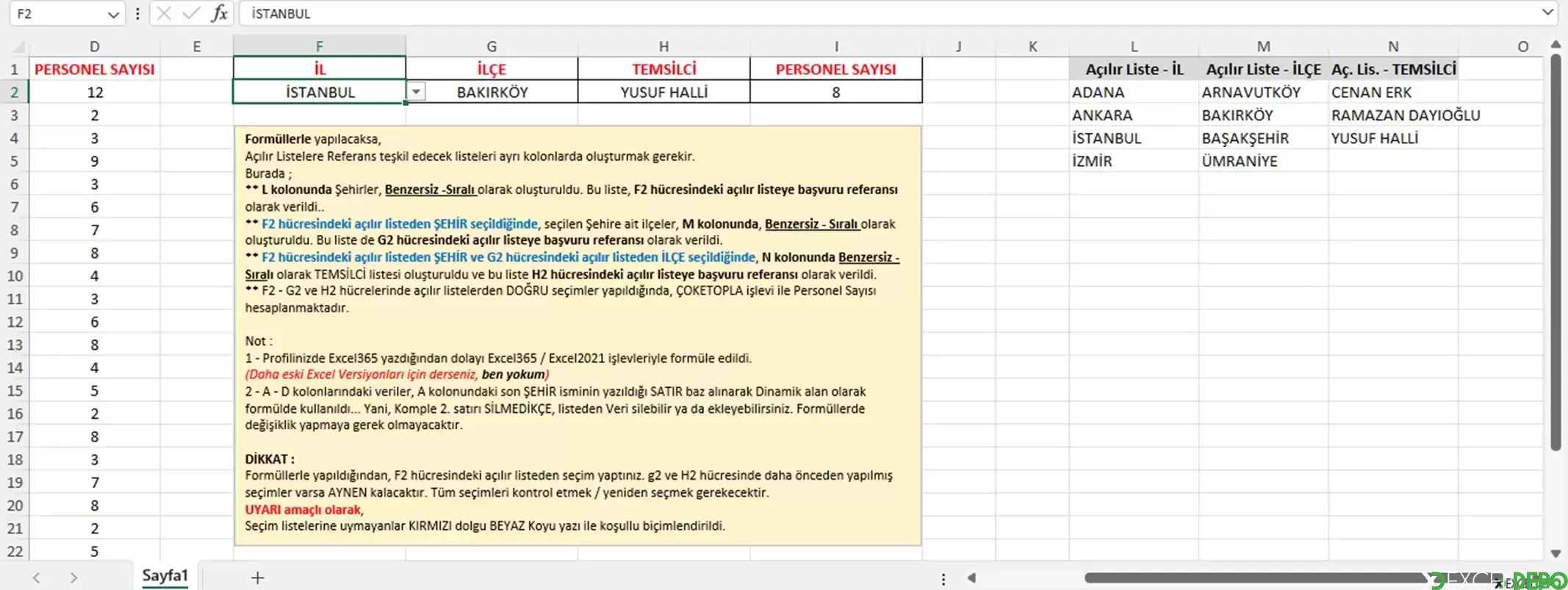Select cell D2 with value 12

click(x=95, y=92)
